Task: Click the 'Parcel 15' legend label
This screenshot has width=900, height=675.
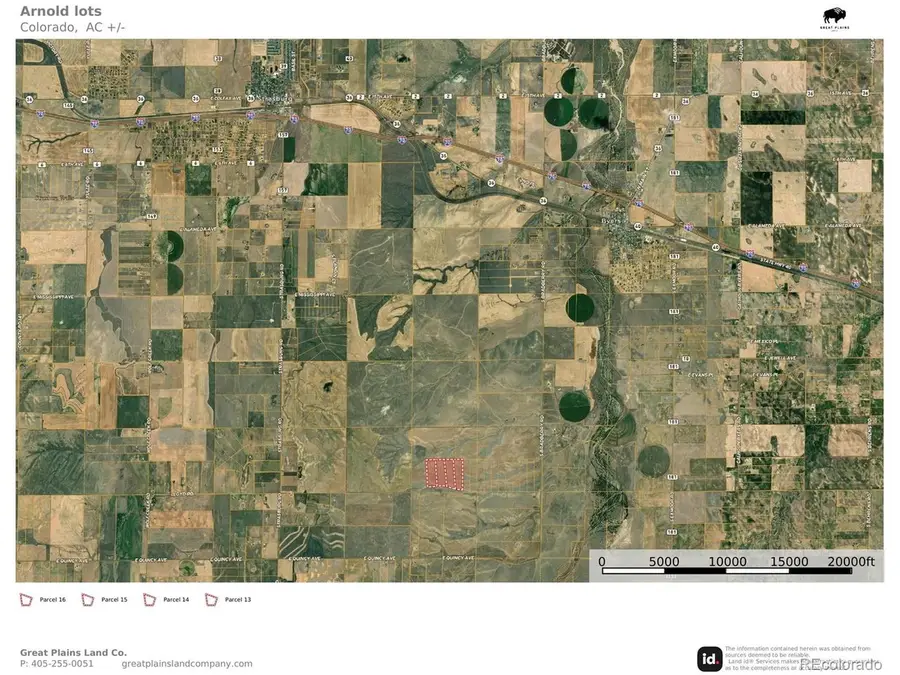Action: pyautogui.click(x=114, y=600)
